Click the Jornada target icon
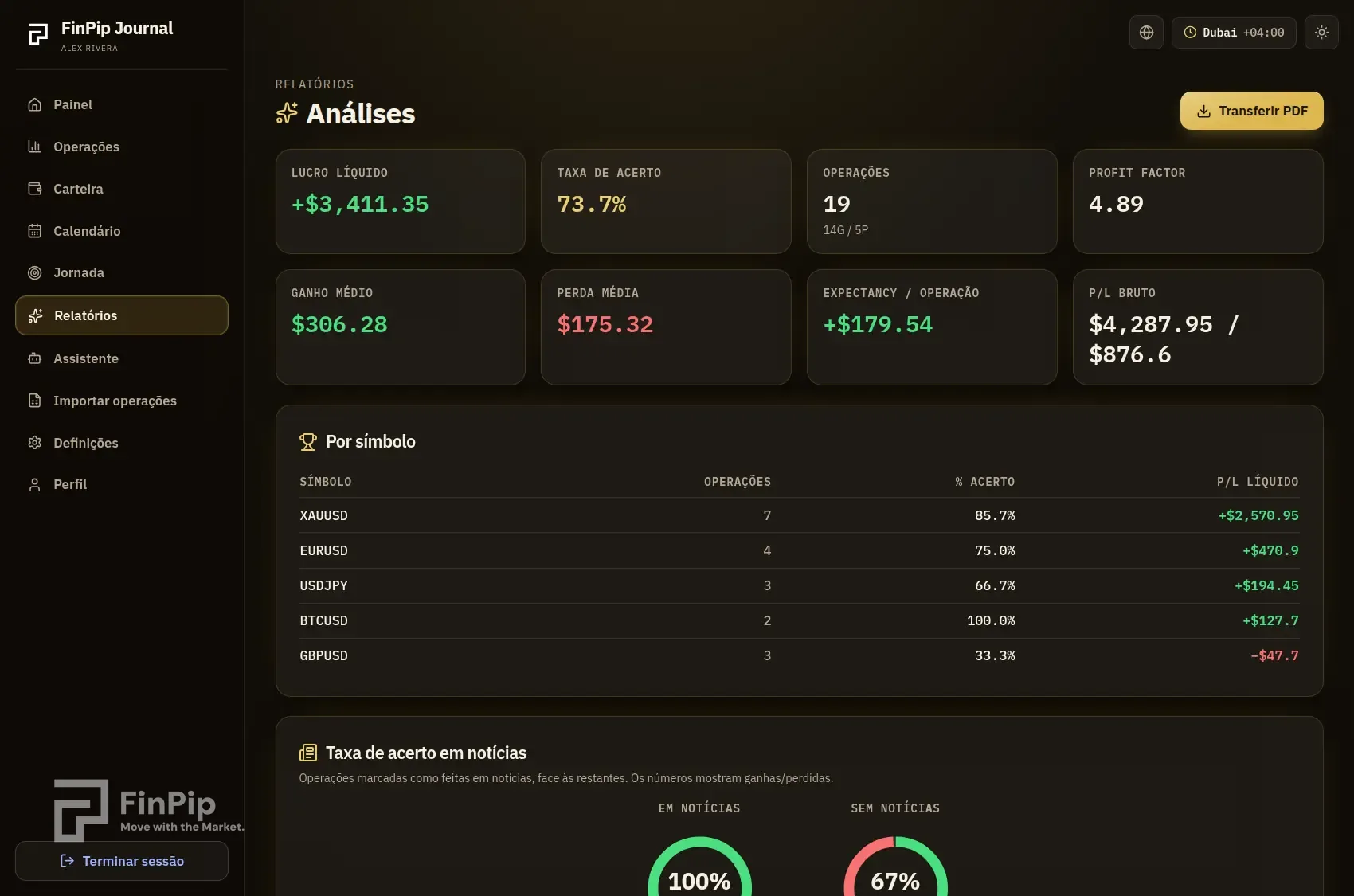 pyautogui.click(x=35, y=272)
